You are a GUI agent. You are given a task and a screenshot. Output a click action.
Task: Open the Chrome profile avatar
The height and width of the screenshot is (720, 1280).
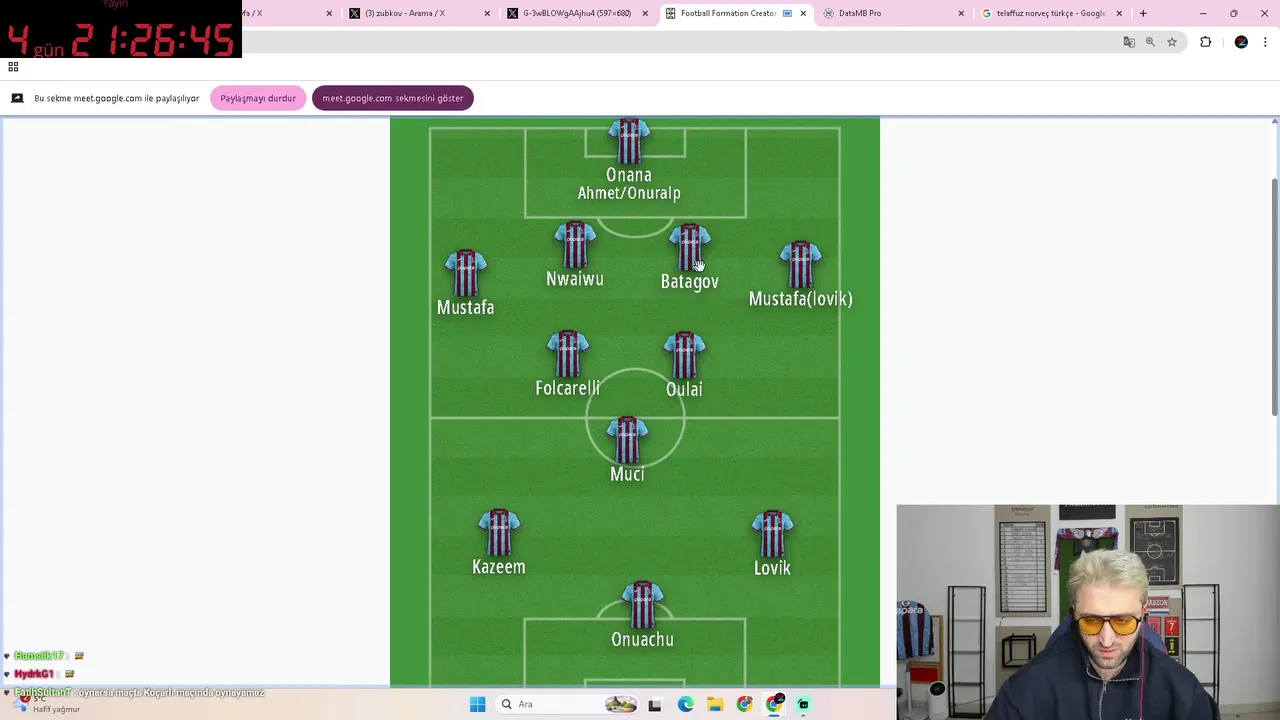click(1241, 42)
